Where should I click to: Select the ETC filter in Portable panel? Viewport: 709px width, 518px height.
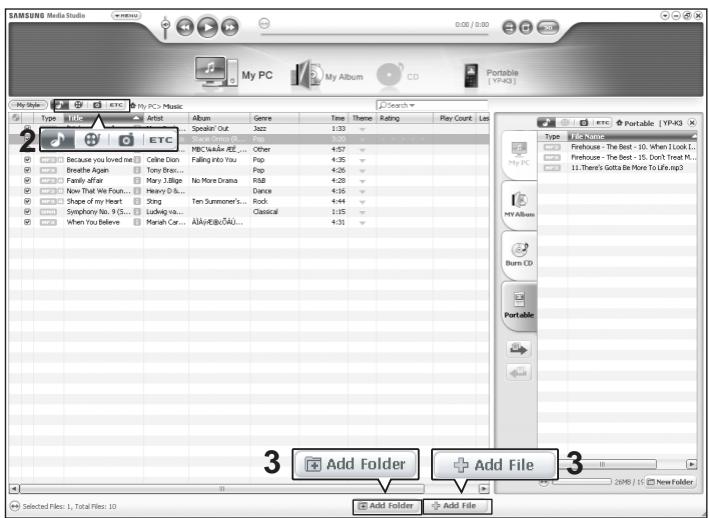pyautogui.click(x=602, y=122)
